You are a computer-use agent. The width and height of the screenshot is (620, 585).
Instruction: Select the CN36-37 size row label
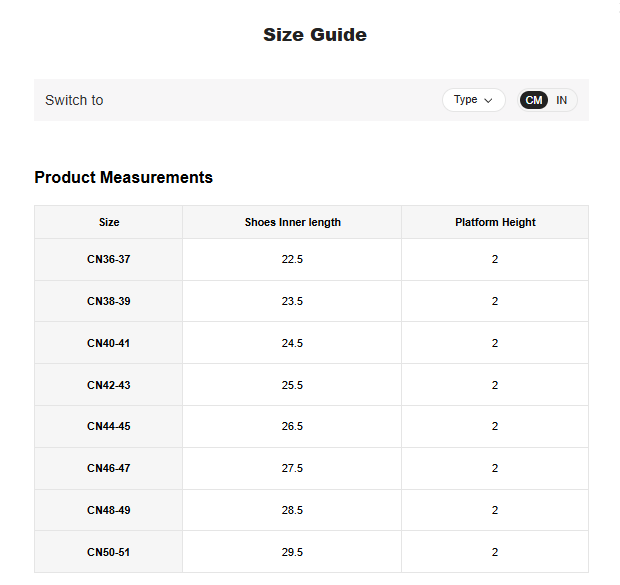coord(109,259)
